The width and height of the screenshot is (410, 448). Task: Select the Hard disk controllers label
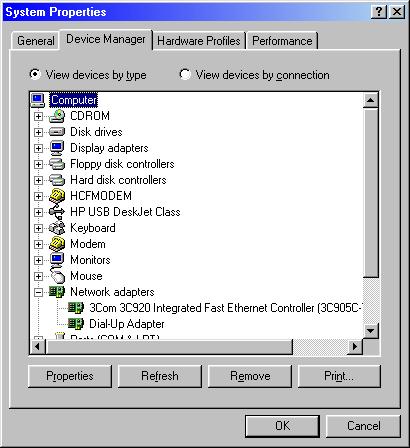tap(118, 180)
